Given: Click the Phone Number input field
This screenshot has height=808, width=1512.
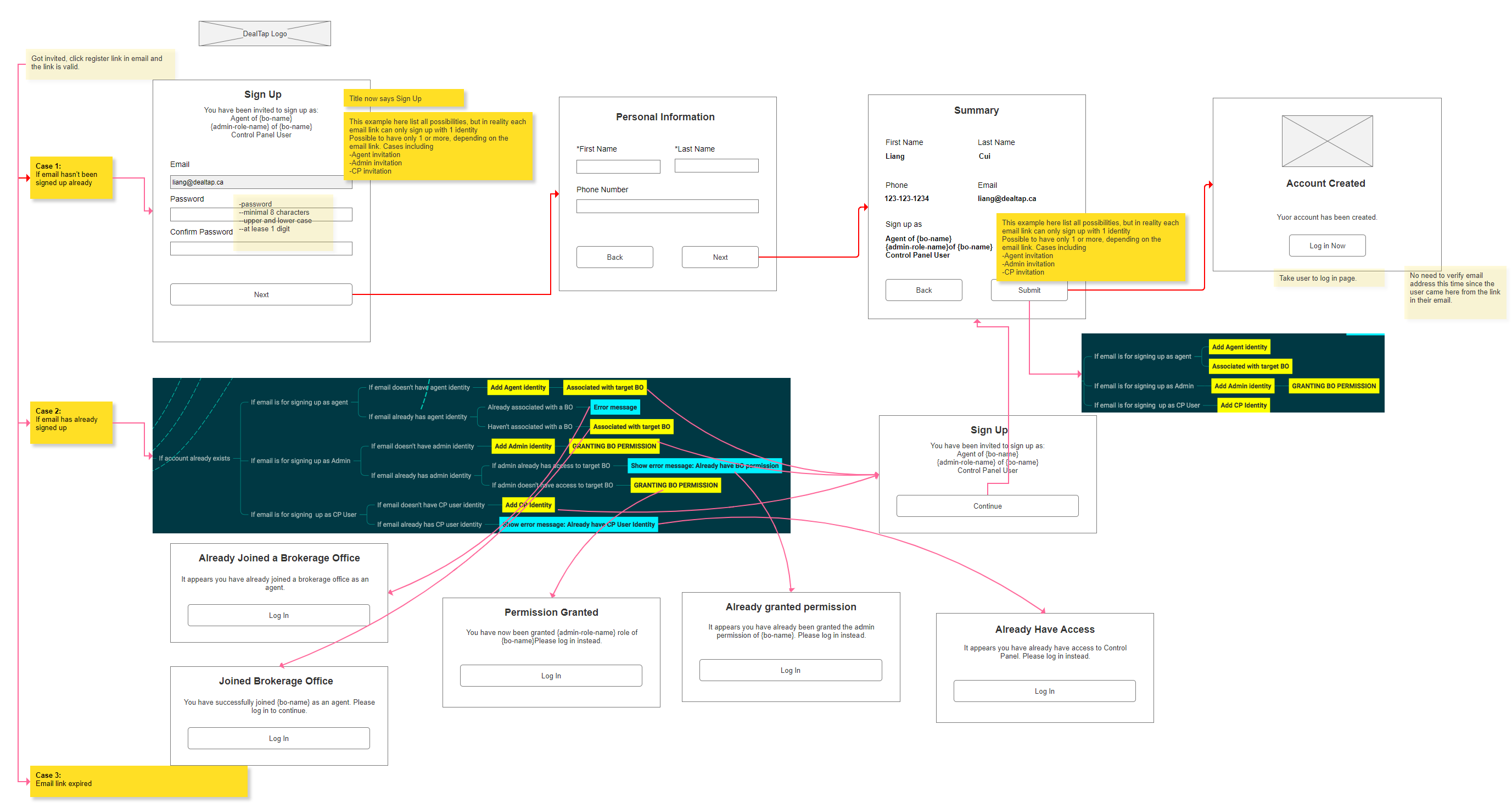Looking at the screenshot, I should pyautogui.click(x=668, y=206).
